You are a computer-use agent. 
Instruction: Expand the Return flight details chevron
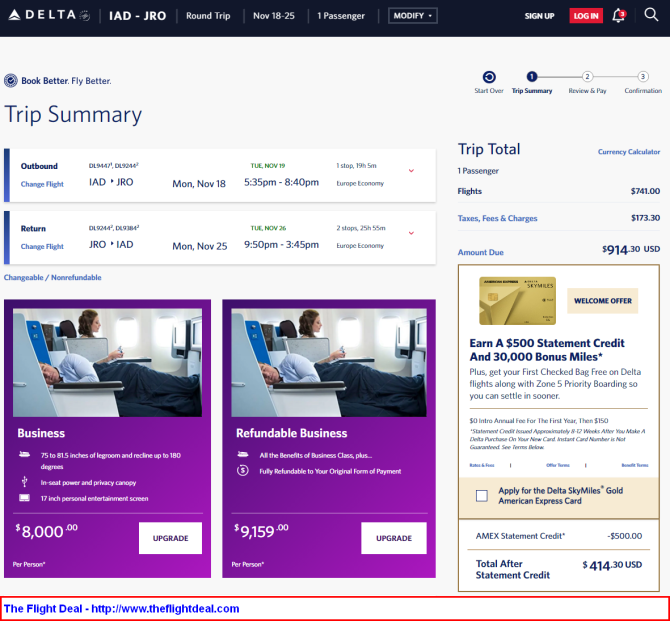coord(411,233)
